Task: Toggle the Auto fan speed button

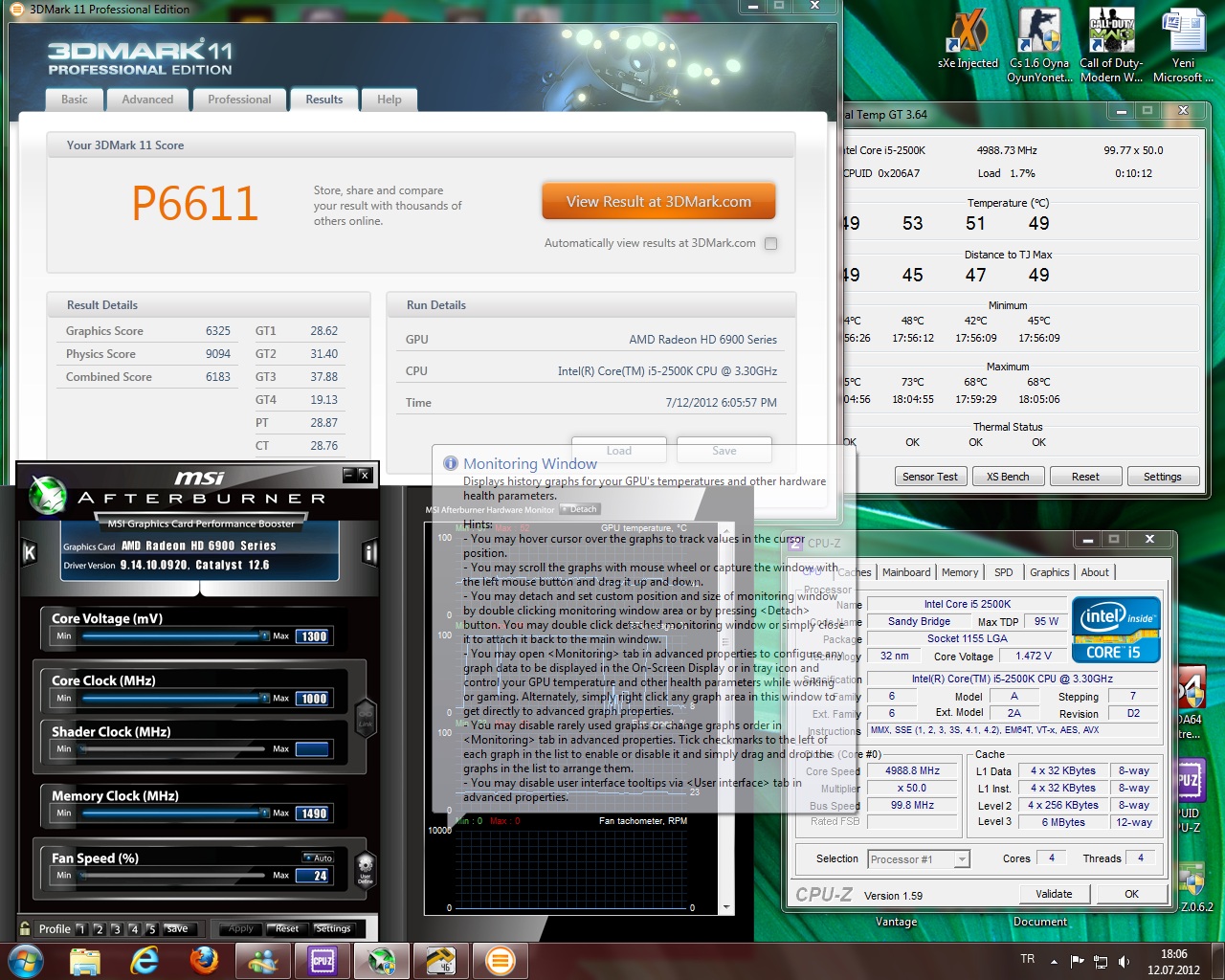Action: [319, 857]
